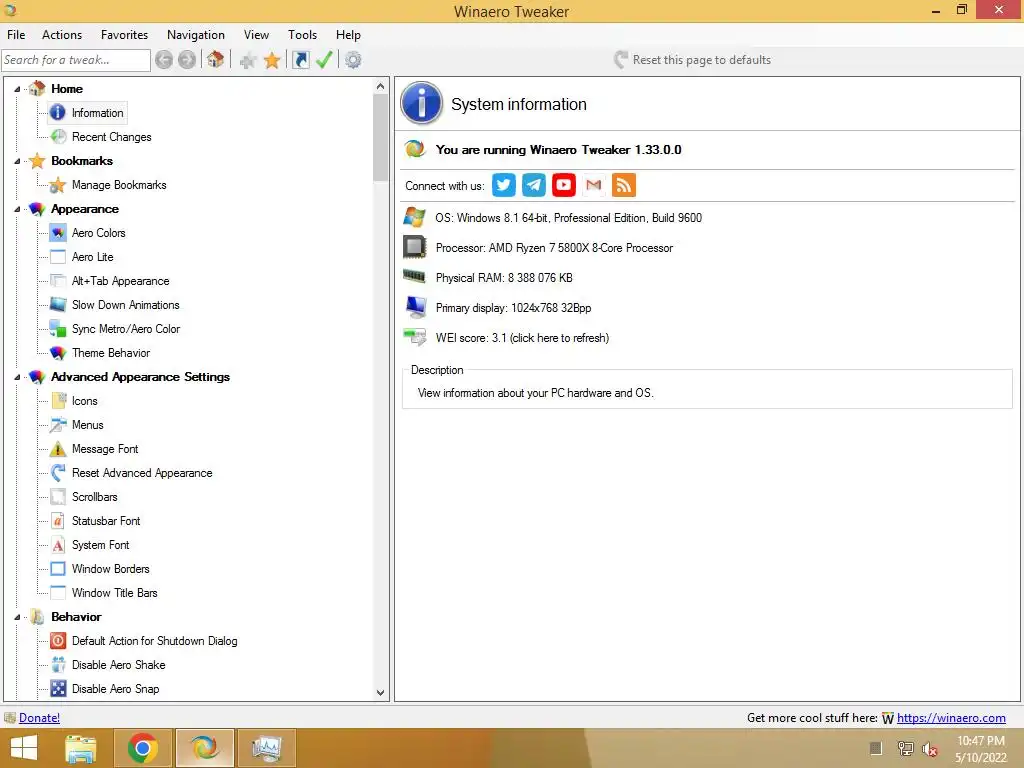Click the Donate! link
The image size is (1024, 768).
coord(39,718)
